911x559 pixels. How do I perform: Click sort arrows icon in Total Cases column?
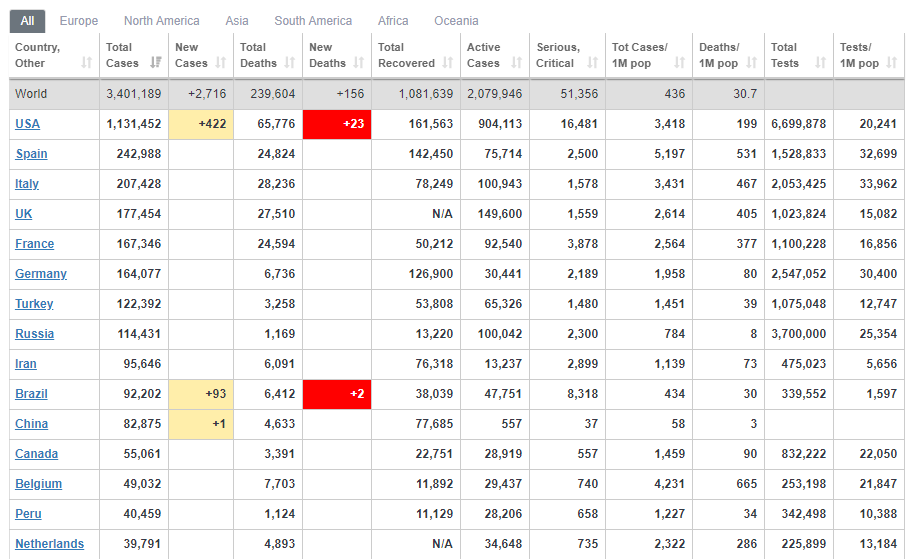(x=156, y=63)
